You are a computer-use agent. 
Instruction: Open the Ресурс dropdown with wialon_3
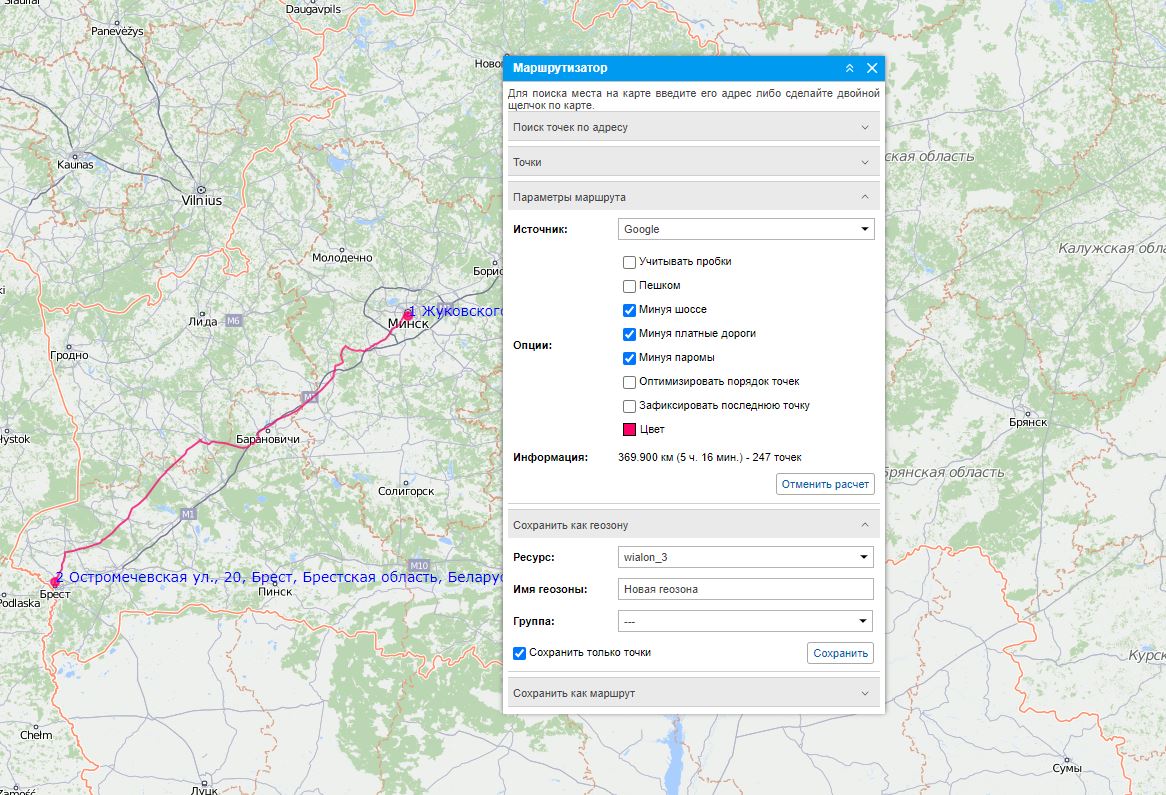pyautogui.click(x=745, y=557)
